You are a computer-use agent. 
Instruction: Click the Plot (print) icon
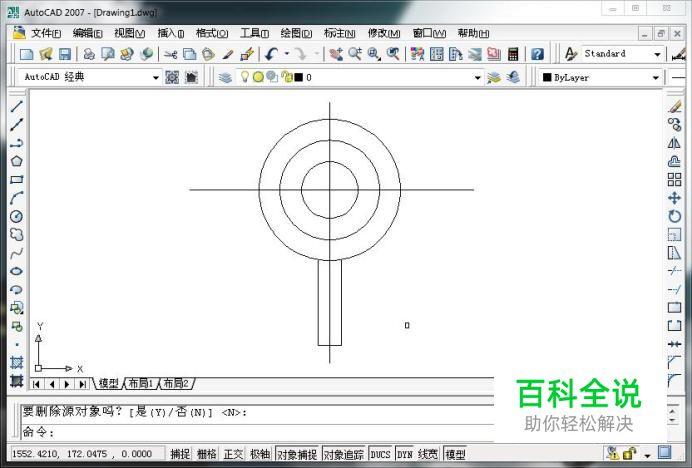pyautogui.click(x=89, y=54)
